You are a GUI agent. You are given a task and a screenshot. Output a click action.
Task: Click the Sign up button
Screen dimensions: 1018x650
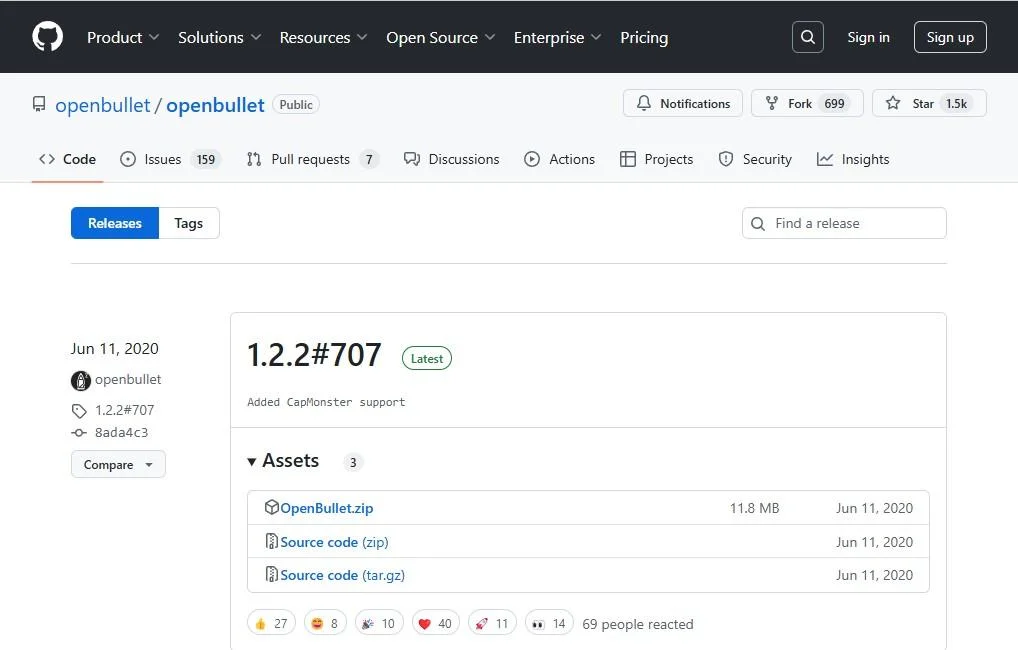[x=950, y=37]
